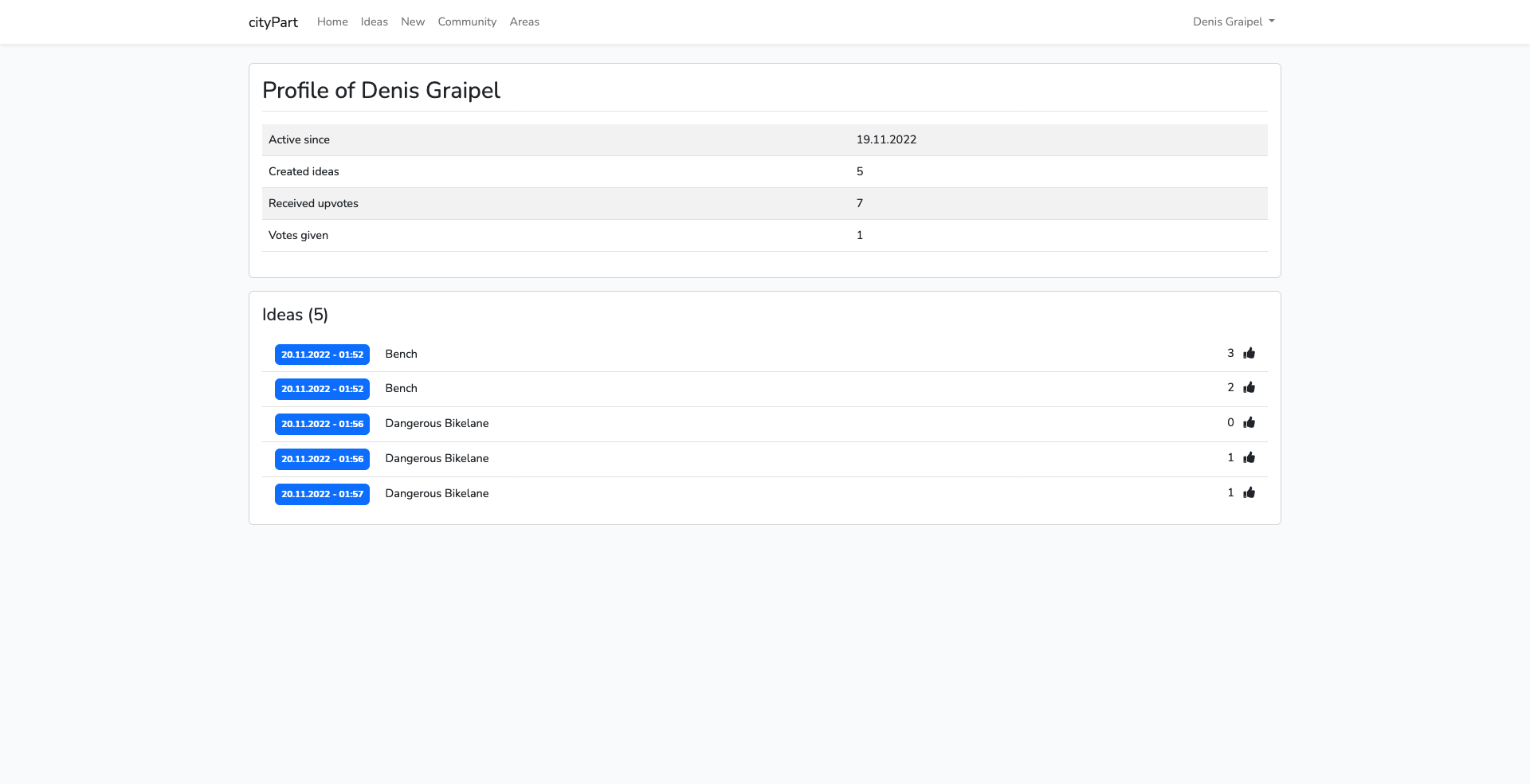Go to the Home page
Screen dimensions: 1530x784
coord(332,22)
